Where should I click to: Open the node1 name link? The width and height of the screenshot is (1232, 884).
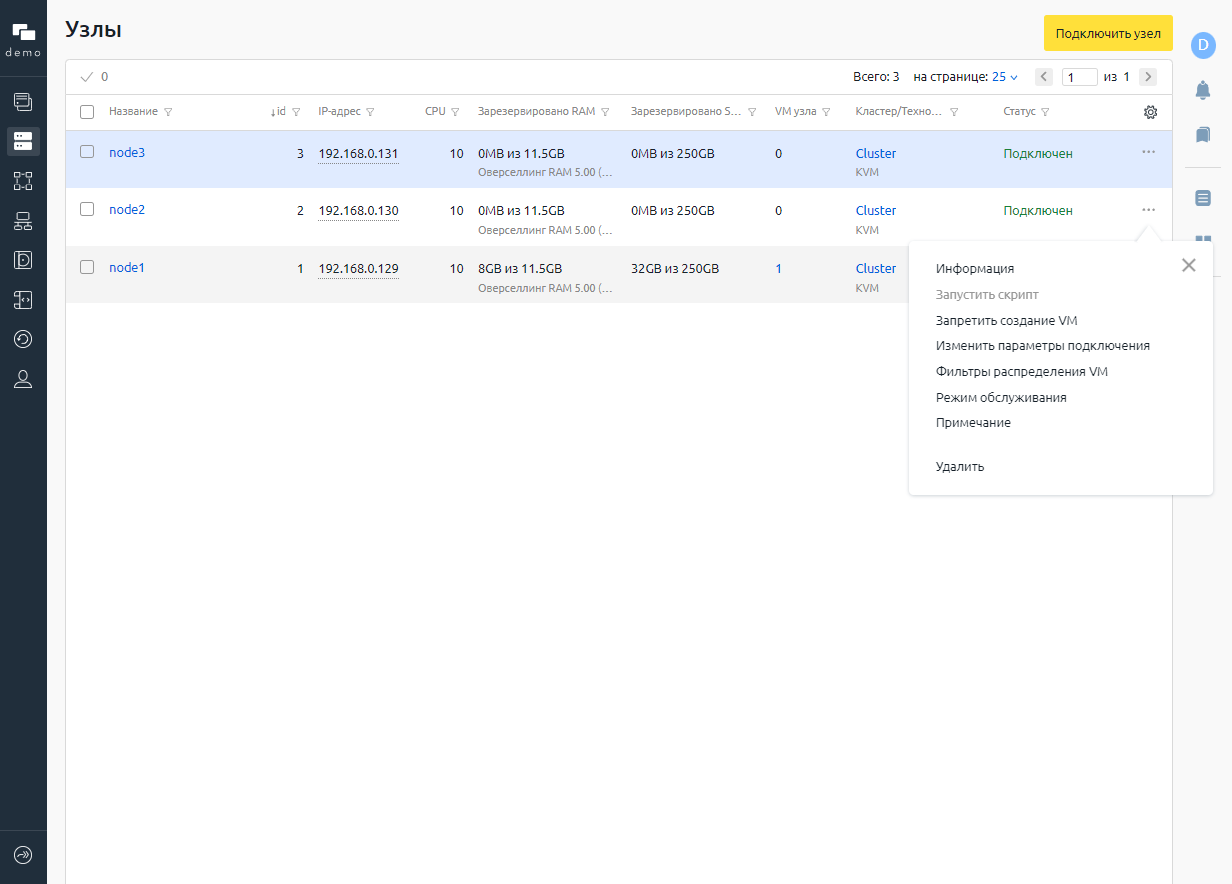click(x=127, y=267)
